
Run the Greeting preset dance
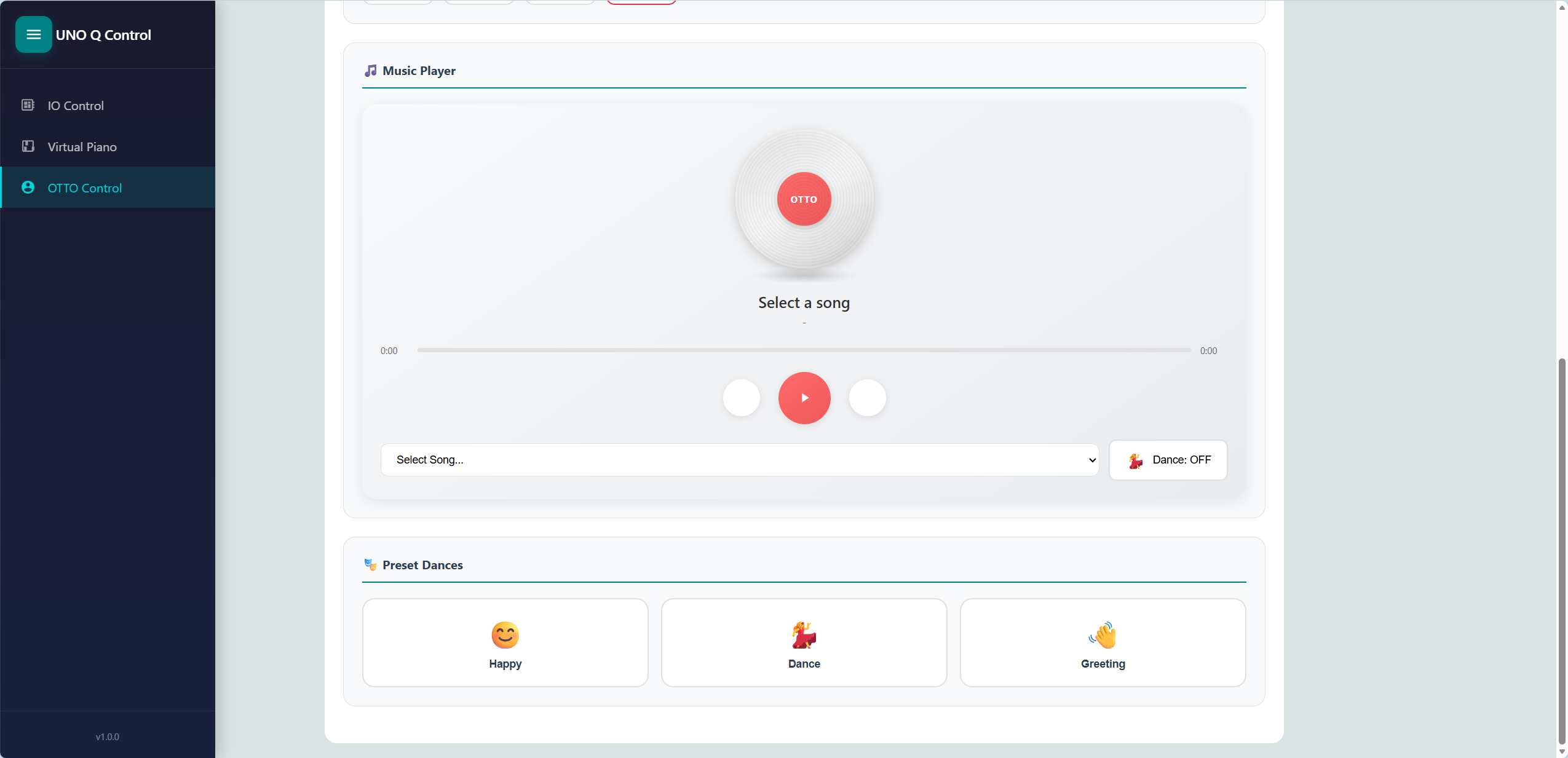[1103, 642]
